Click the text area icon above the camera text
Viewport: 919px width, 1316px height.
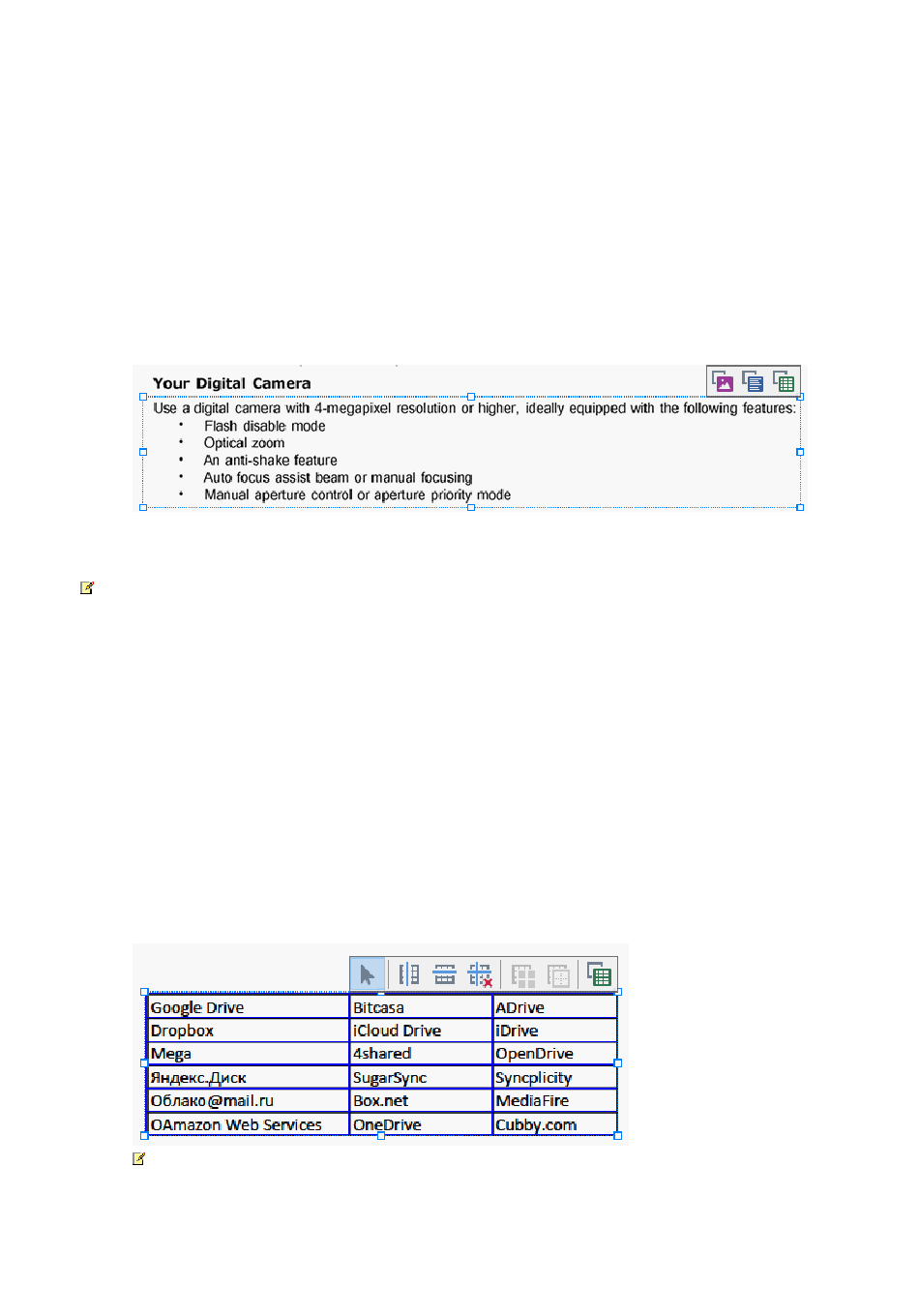753,382
